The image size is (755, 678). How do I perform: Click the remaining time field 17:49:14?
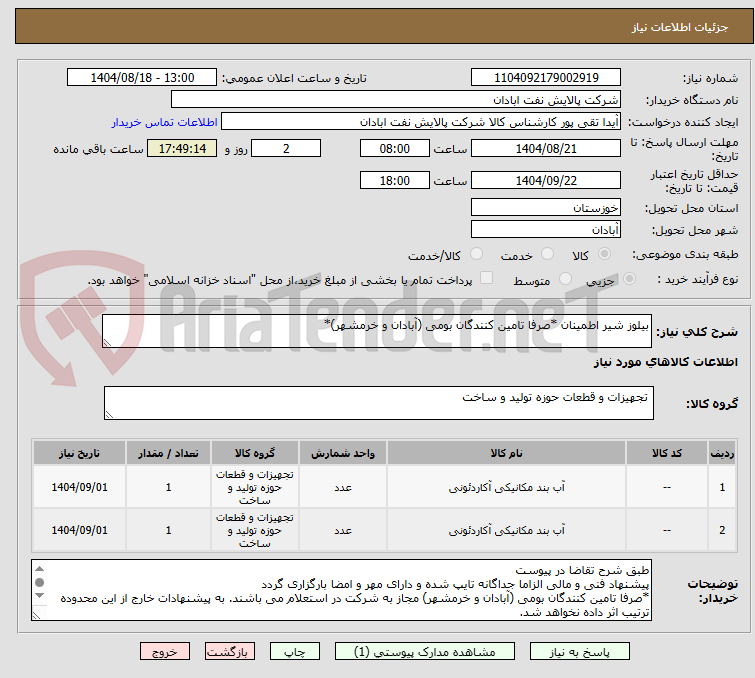182,148
